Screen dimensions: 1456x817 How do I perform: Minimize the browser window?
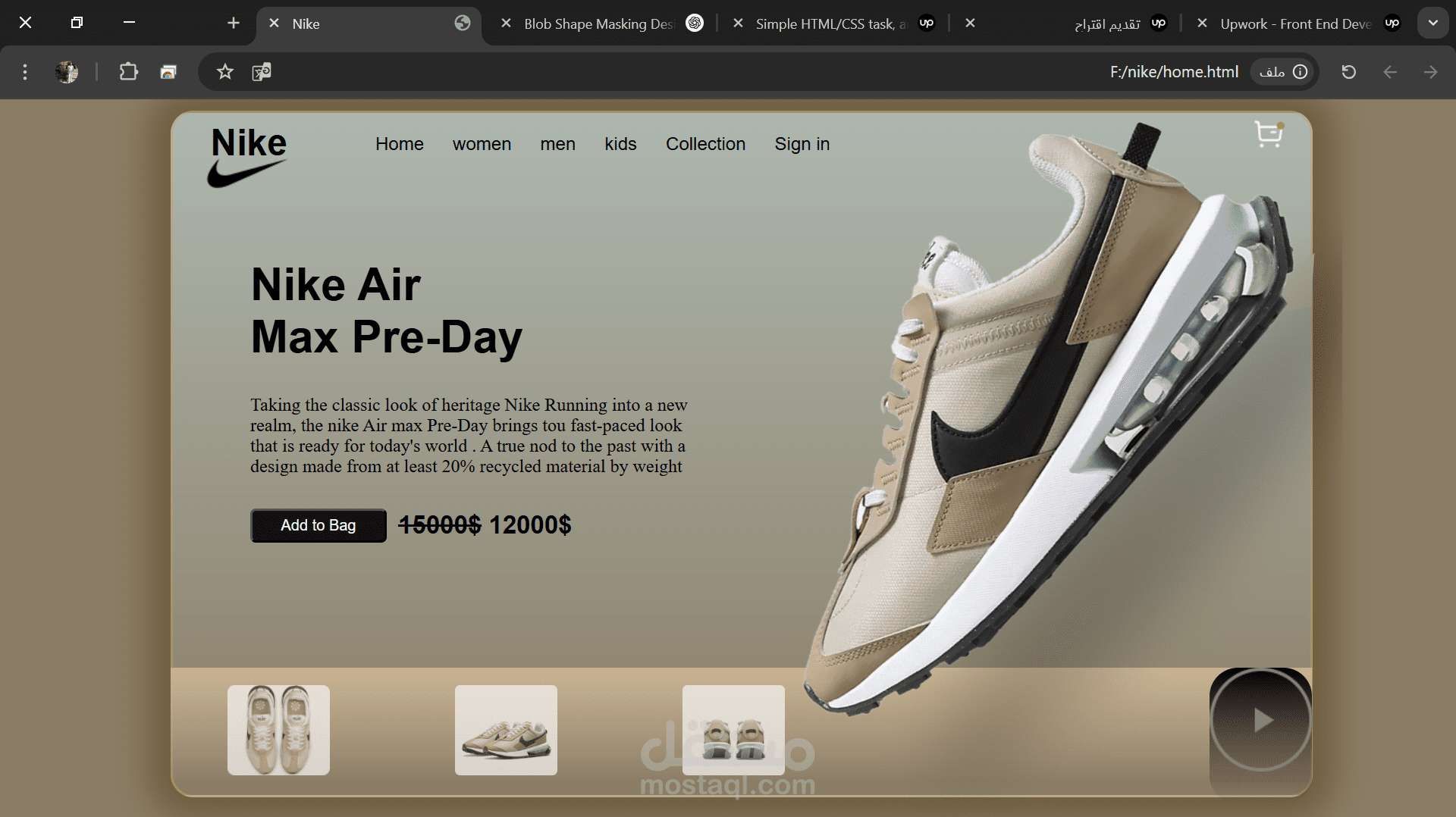[x=129, y=23]
